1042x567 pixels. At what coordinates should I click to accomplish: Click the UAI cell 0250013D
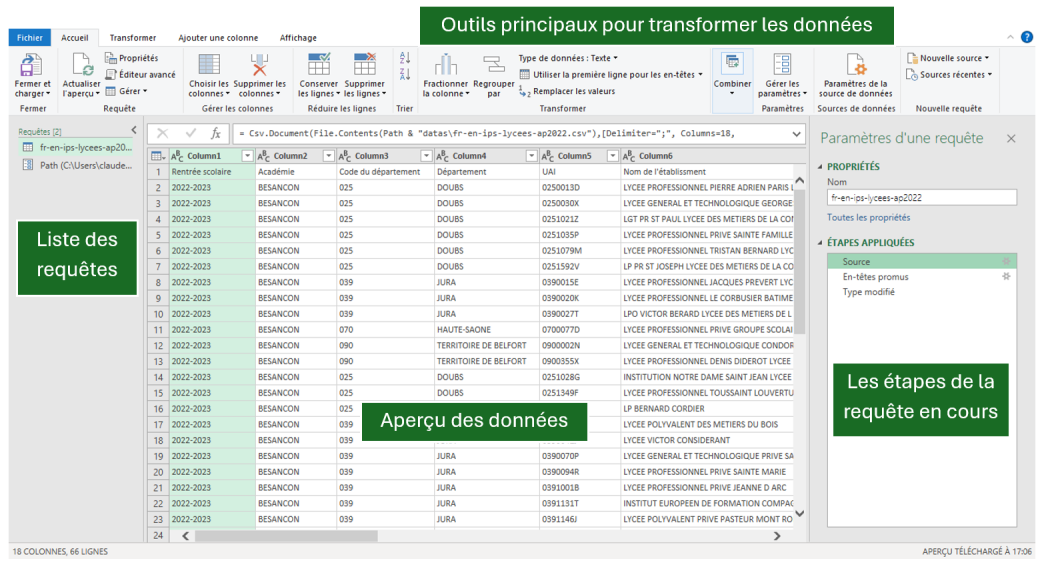coord(579,187)
